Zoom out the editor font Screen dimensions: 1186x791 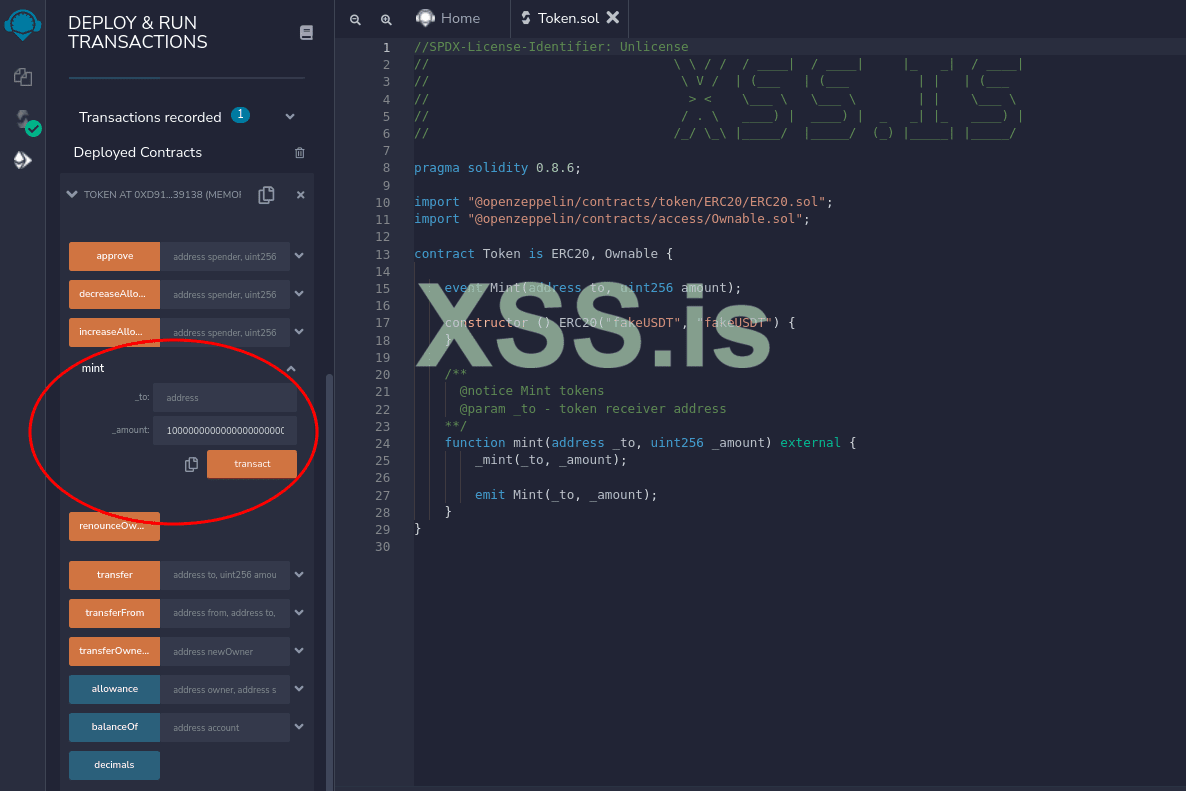(355, 19)
